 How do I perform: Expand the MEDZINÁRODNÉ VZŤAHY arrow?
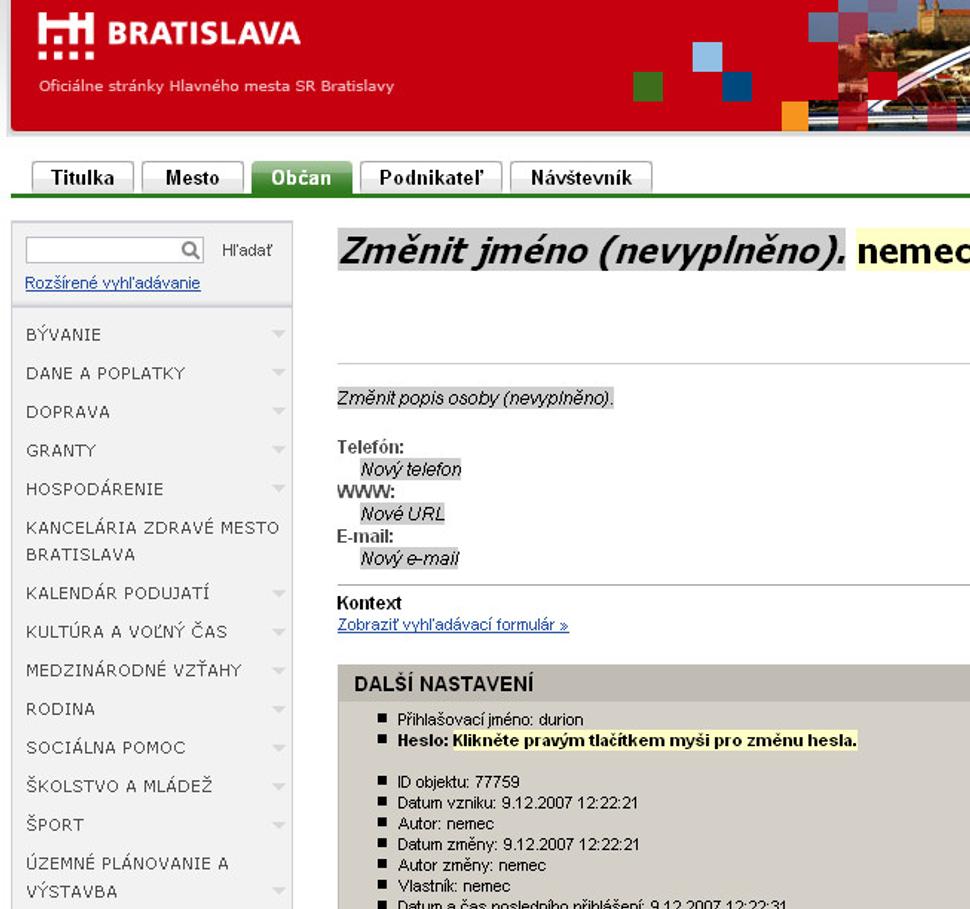pos(278,670)
